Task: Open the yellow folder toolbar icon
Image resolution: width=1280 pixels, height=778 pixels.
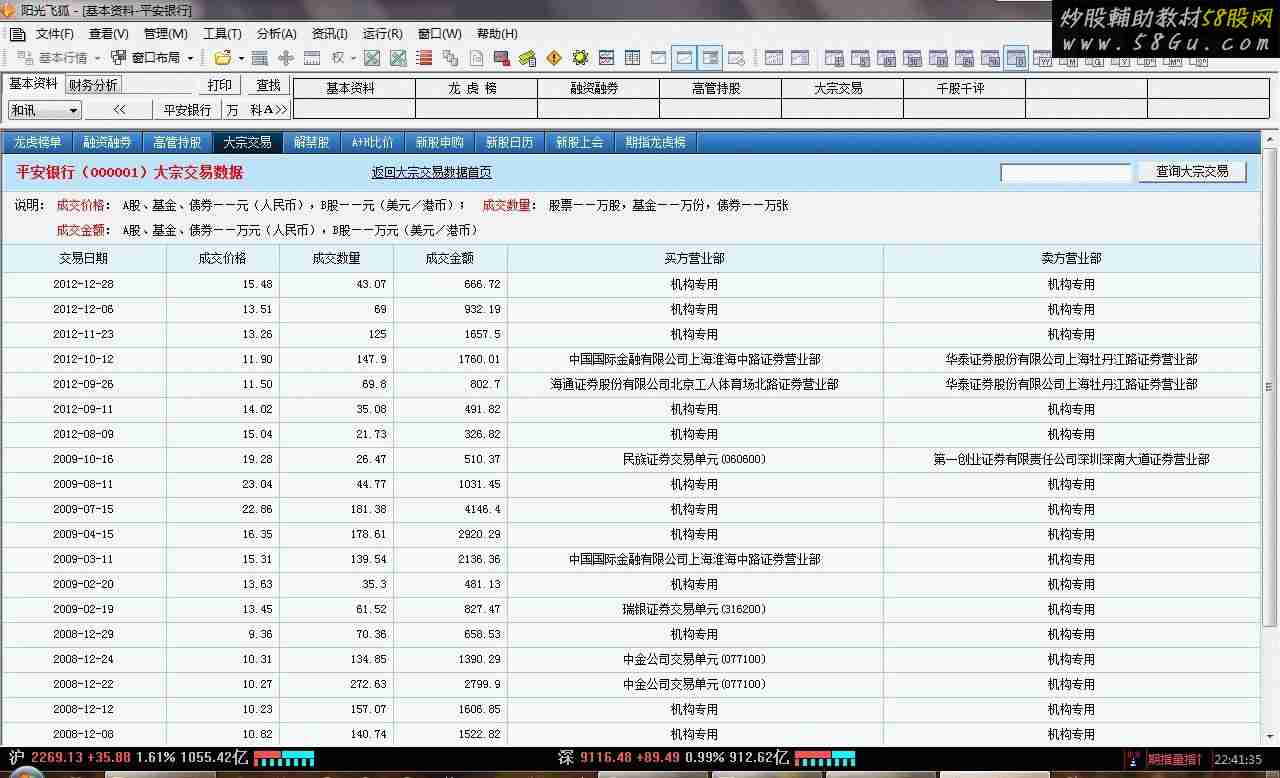Action: pos(222,58)
